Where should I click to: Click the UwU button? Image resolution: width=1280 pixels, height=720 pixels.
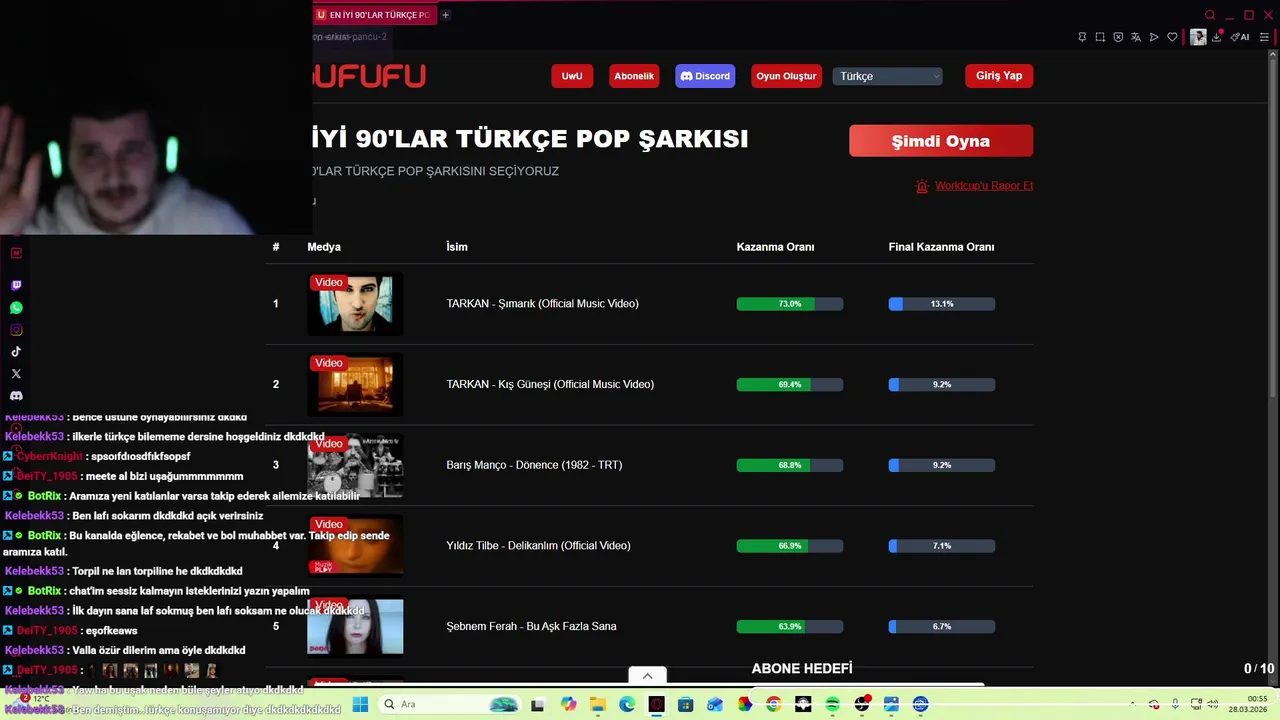[x=572, y=76]
